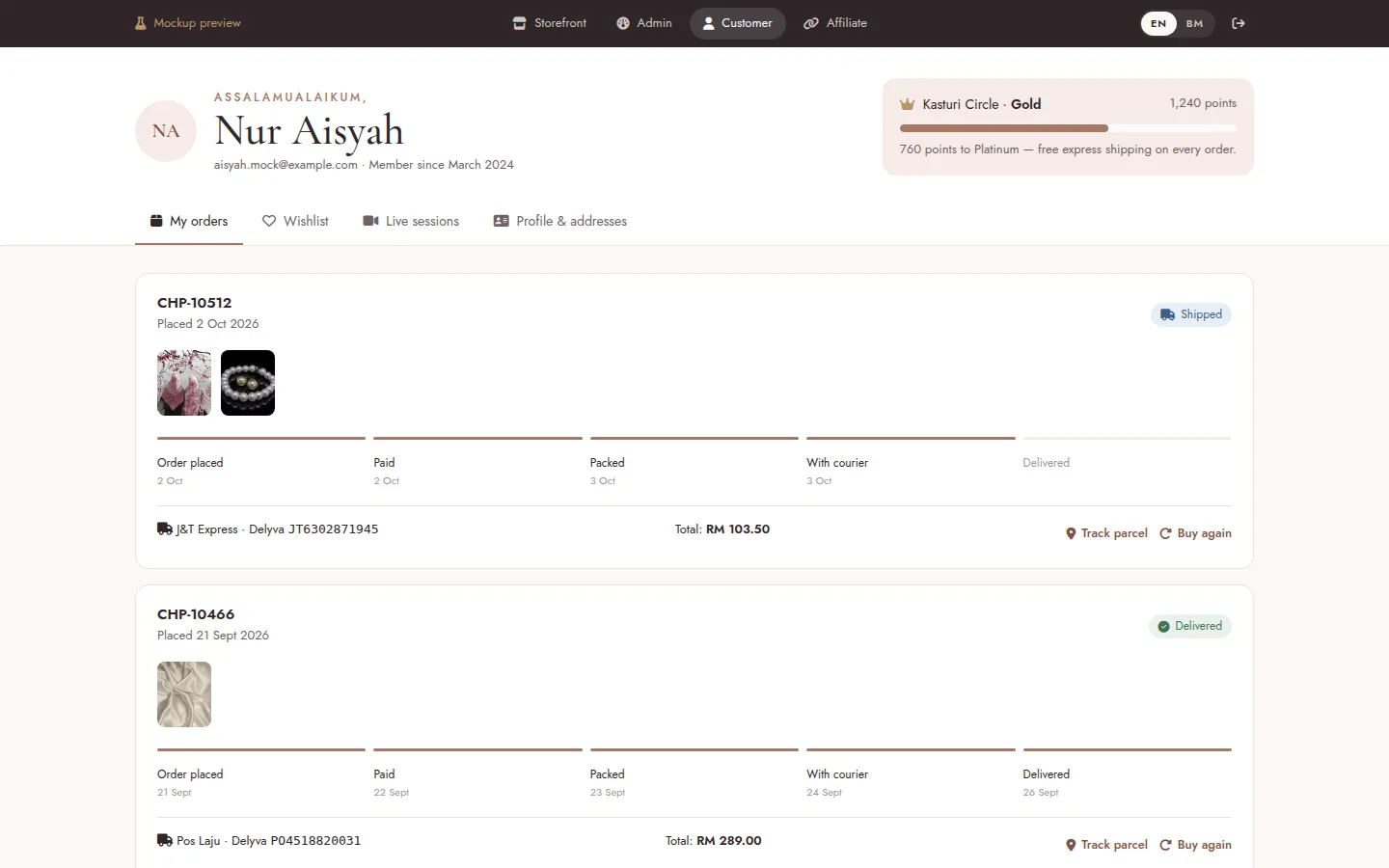Screen dimensions: 1389x868
Task: Click the aisyah.mock@example.com email text
Action: click(286, 165)
